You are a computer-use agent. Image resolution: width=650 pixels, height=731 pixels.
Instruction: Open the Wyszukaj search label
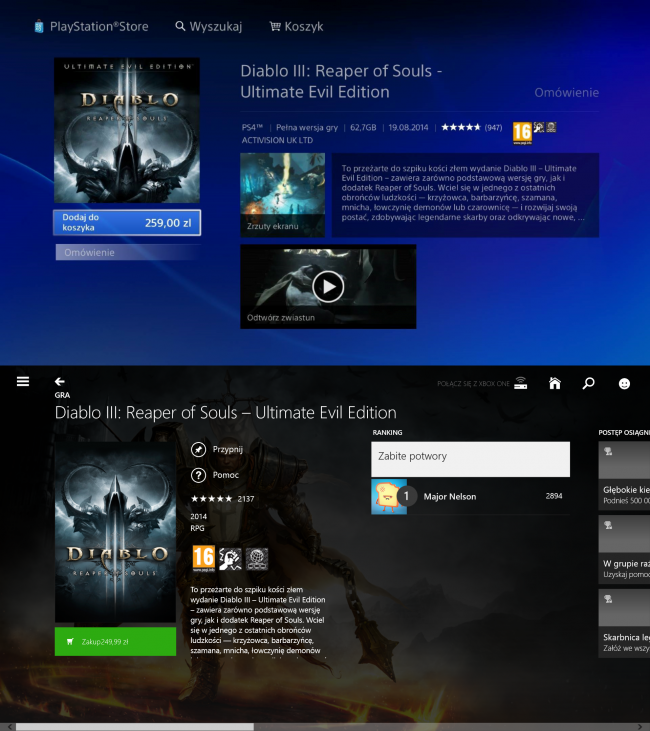[x=216, y=27]
